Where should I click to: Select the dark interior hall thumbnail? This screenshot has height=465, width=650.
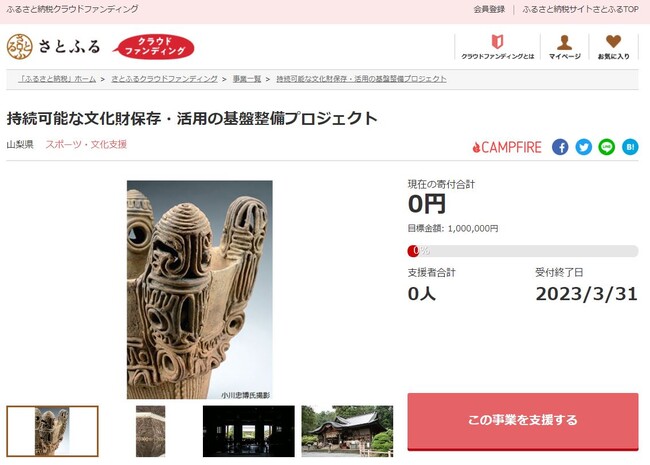tap(249, 431)
